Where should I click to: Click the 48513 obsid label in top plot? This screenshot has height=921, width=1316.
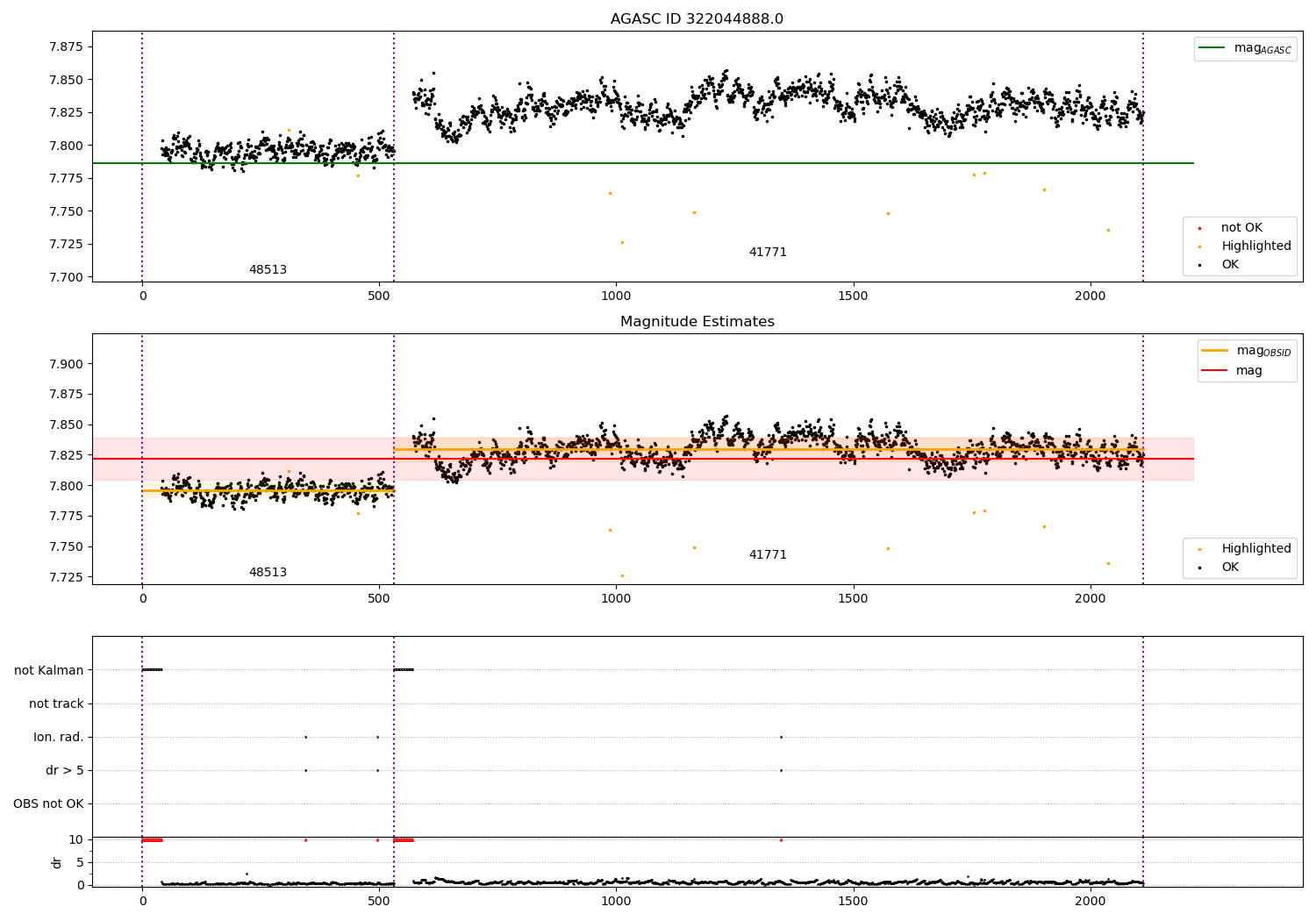click(268, 270)
